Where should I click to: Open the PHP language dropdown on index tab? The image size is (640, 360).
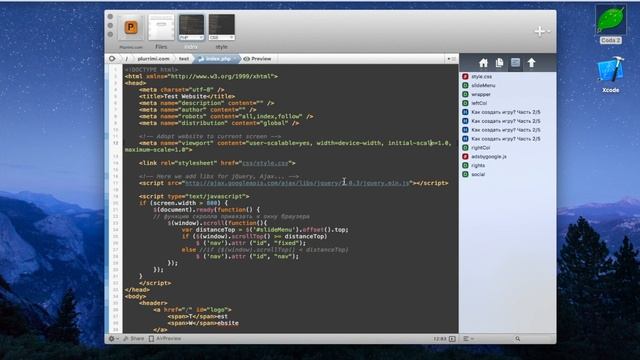191,38
